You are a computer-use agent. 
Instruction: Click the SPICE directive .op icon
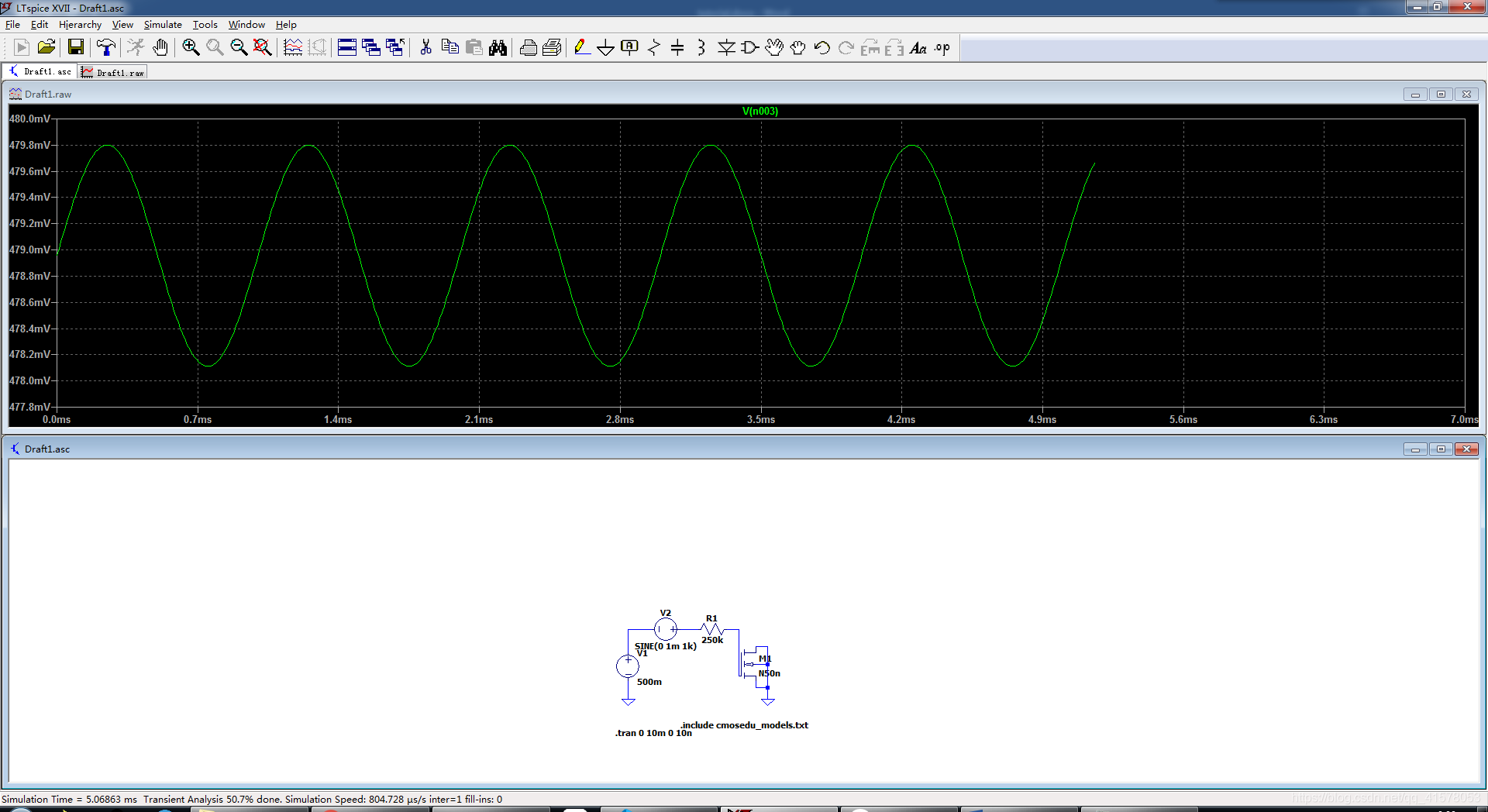click(x=942, y=47)
